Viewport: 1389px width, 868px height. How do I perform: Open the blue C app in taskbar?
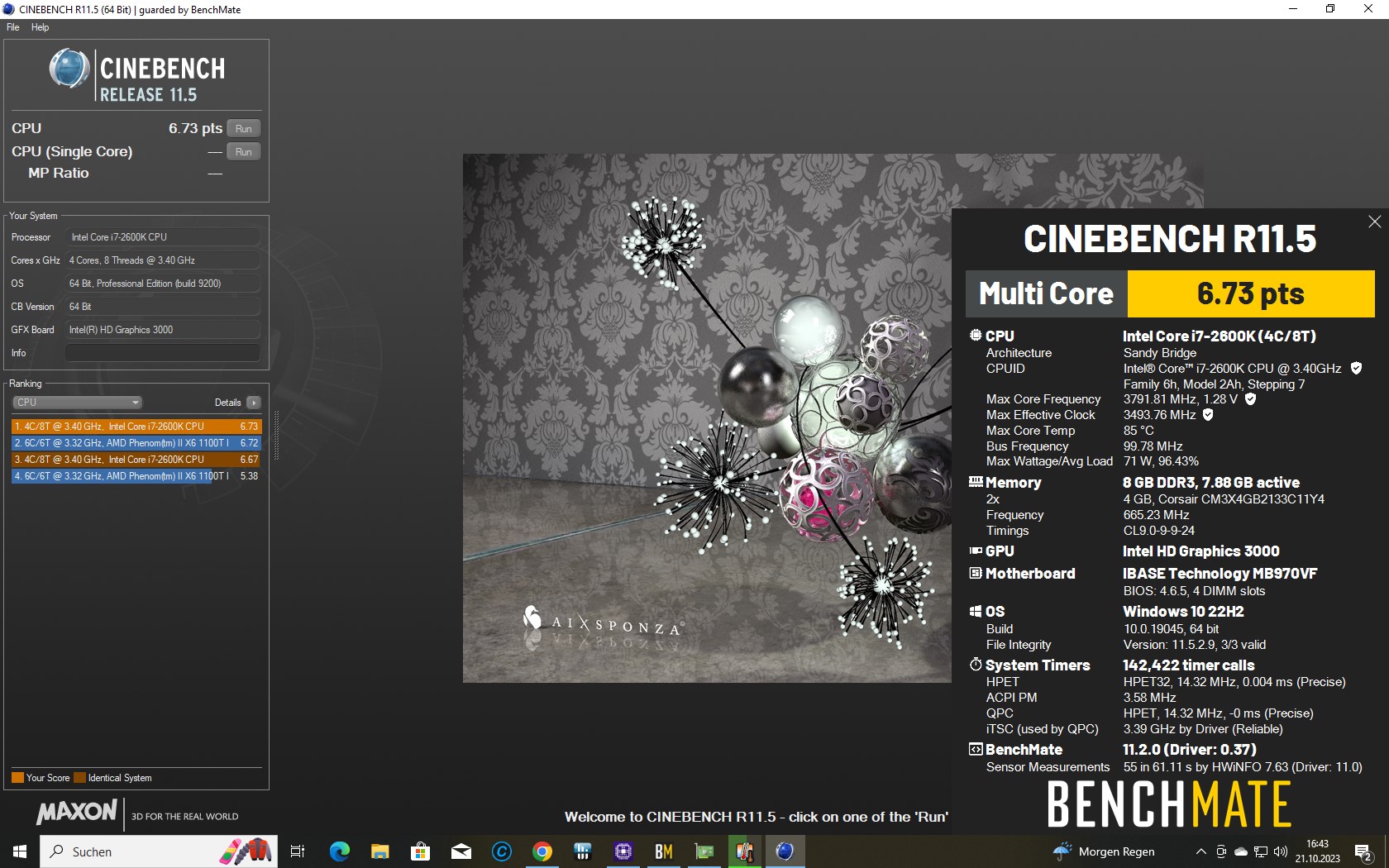click(502, 851)
